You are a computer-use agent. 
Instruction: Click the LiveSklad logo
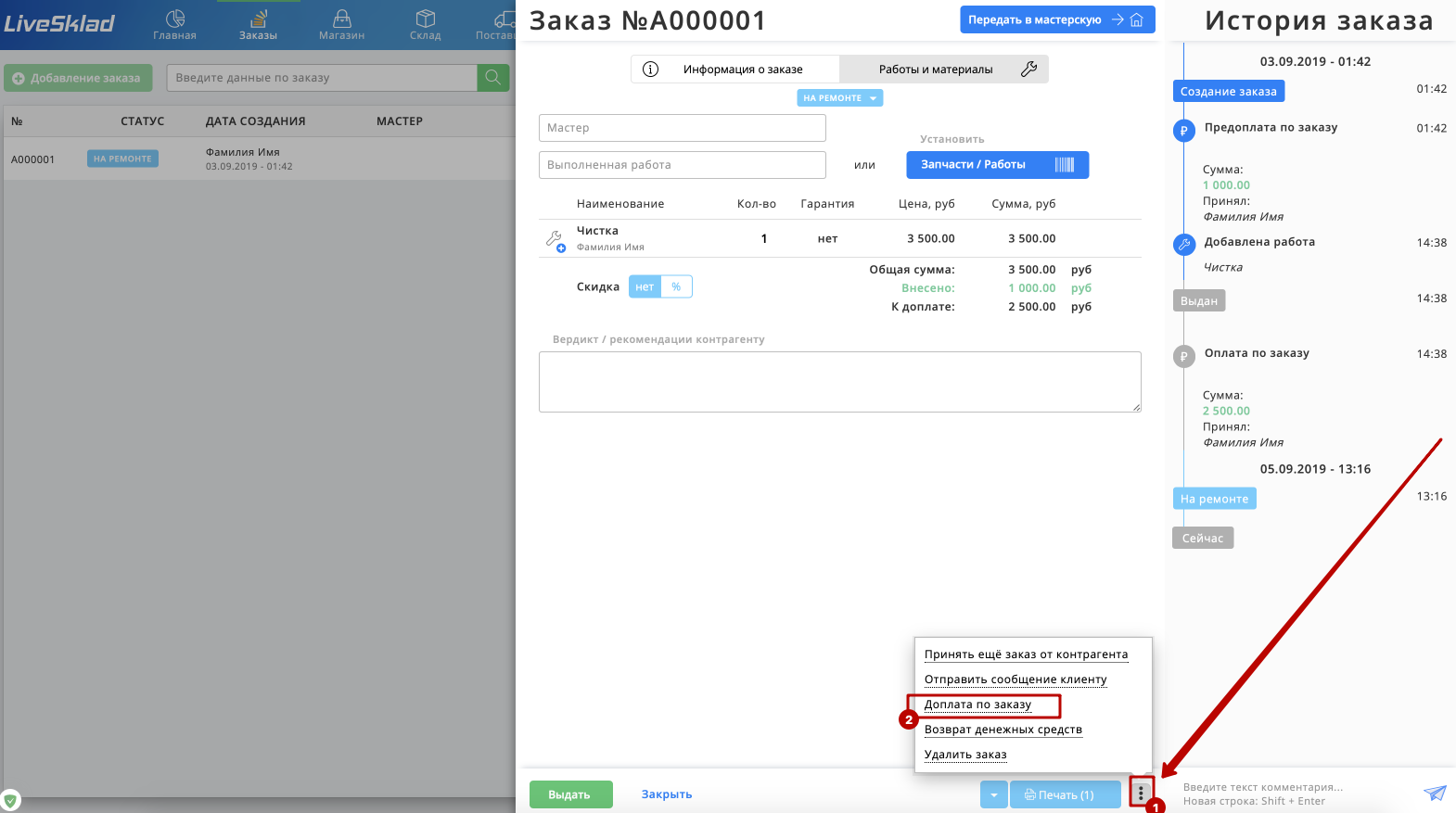pyautogui.click(x=59, y=23)
